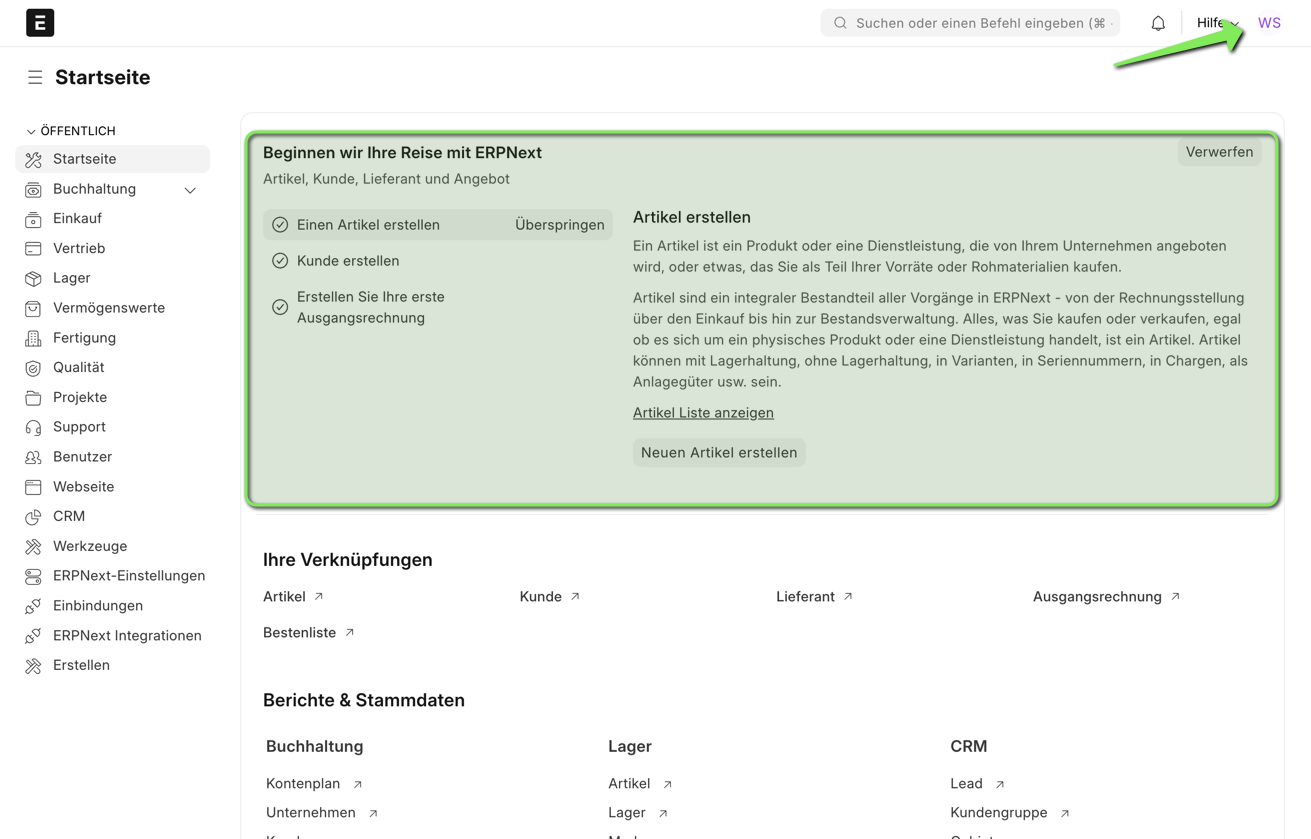This screenshot has height=839, width=1311.
Task: Open the WS user avatar menu
Action: coord(1269,23)
